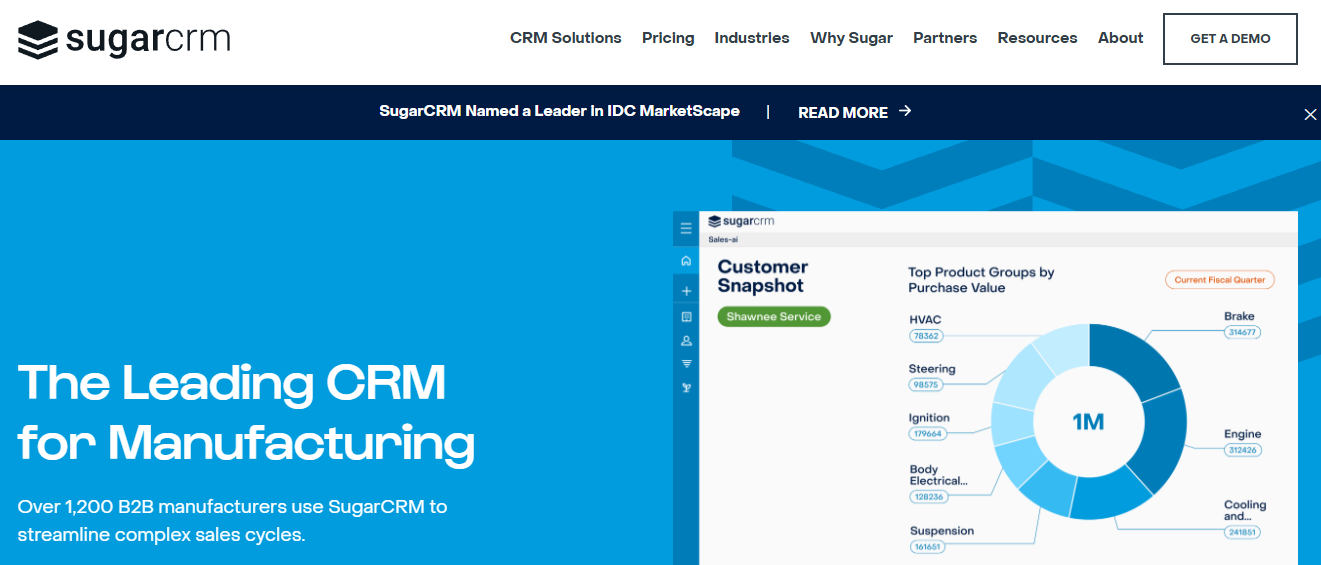Click the filter lines icon in the sidebar
Image resolution: width=1321 pixels, height=565 pixels.
click(x=686, y=363)
